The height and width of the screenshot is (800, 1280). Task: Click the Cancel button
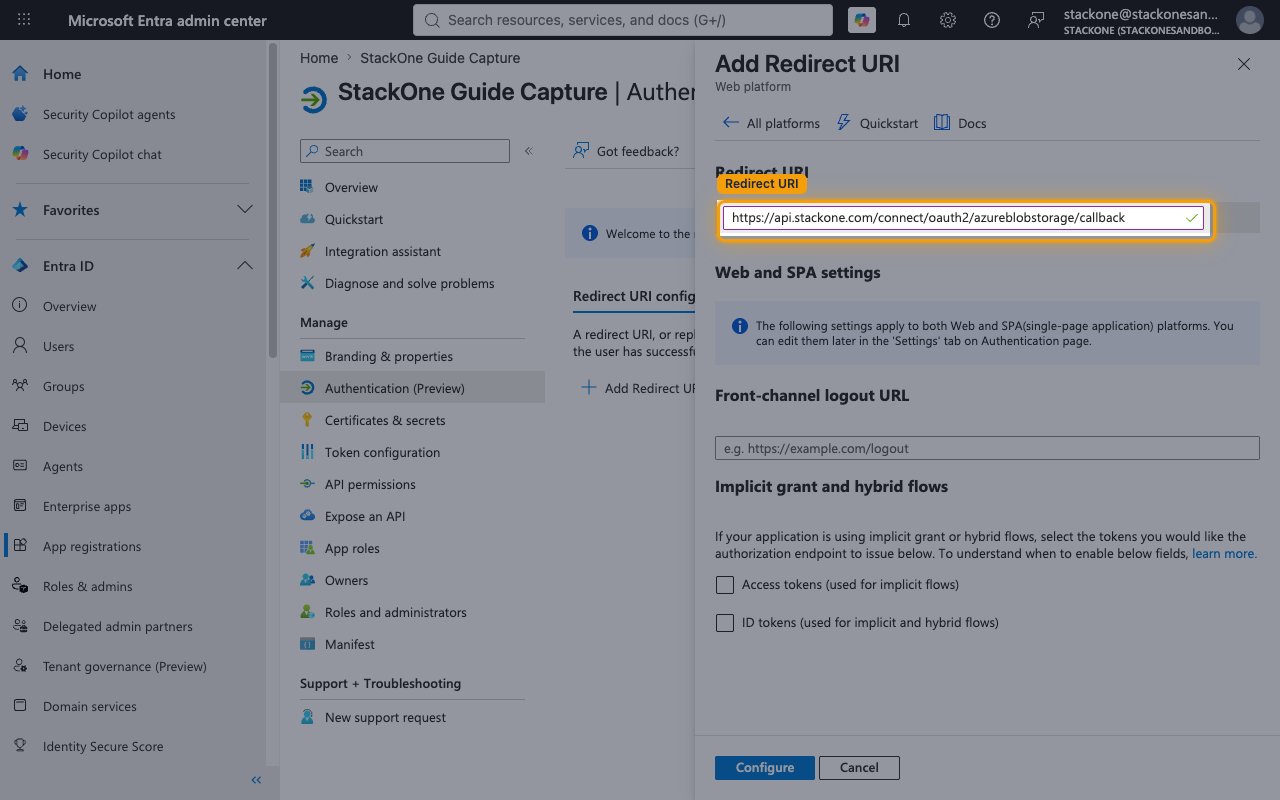pyautogui.click(x=859, y=768)
